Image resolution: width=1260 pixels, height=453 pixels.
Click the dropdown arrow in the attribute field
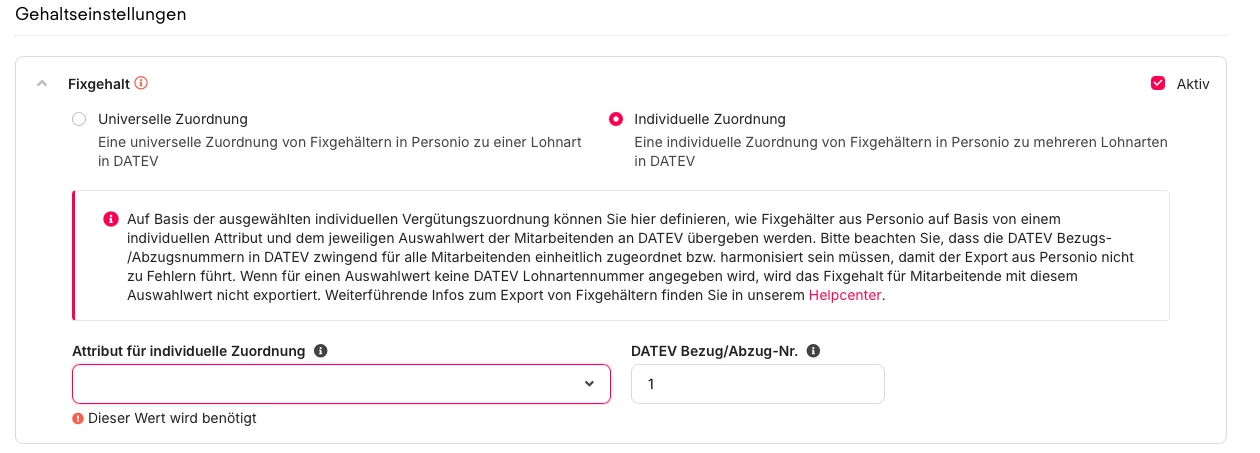(589, 384)
